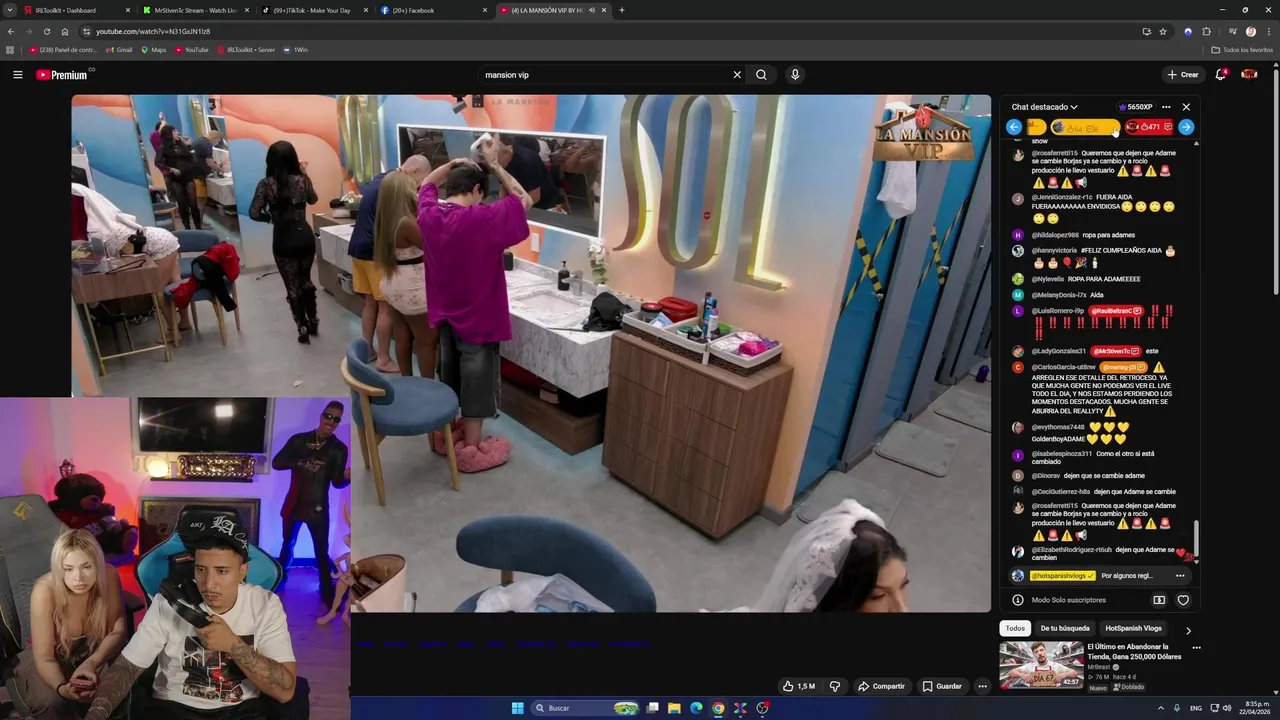Open the red 471 likes ticker item

[x=1149, y=127]
